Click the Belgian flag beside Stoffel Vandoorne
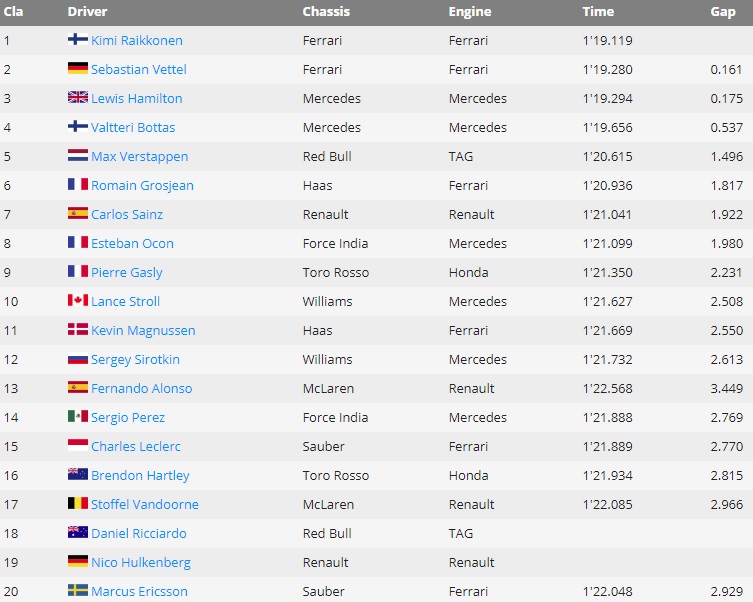This screenshot has height=602, width=753. point(78,503)
